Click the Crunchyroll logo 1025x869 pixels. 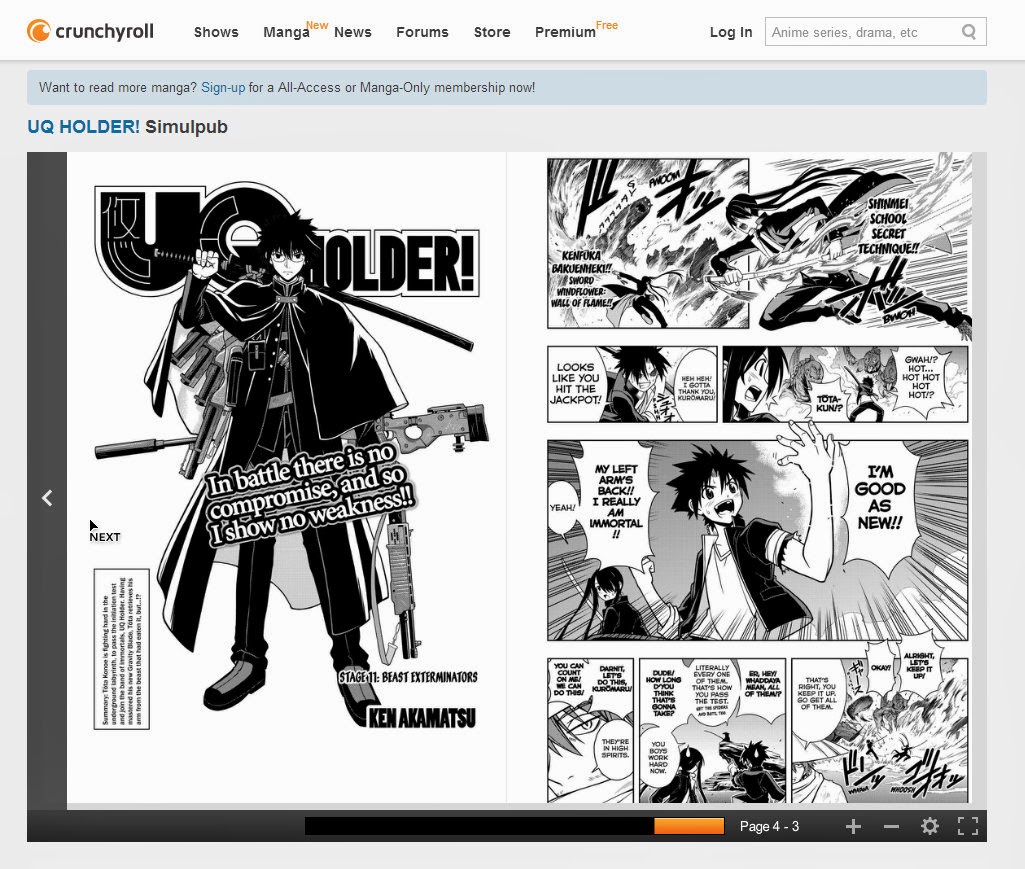pyautogui.click(x=90, y=31)
